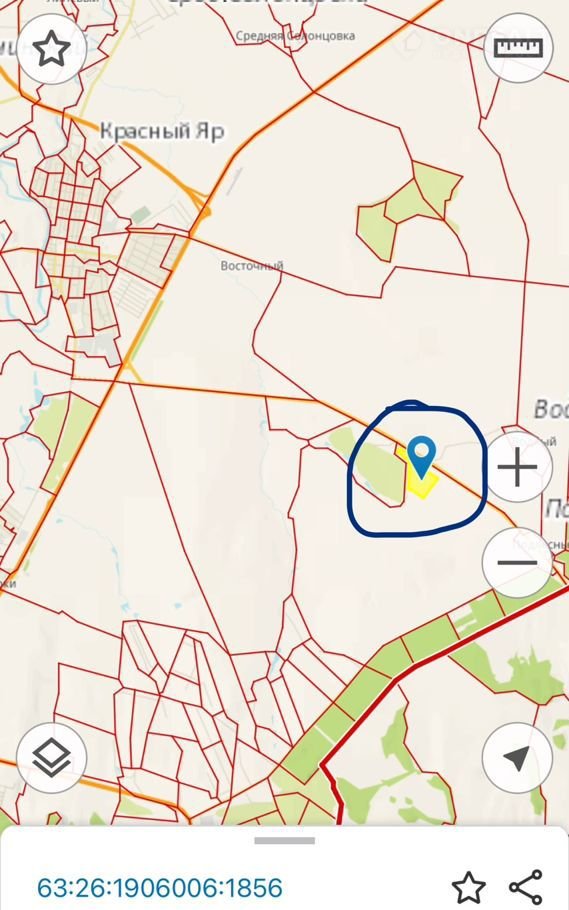569x910 pixels.
Task: Open favorites with the top-left star button
Action: click(52, 49)
